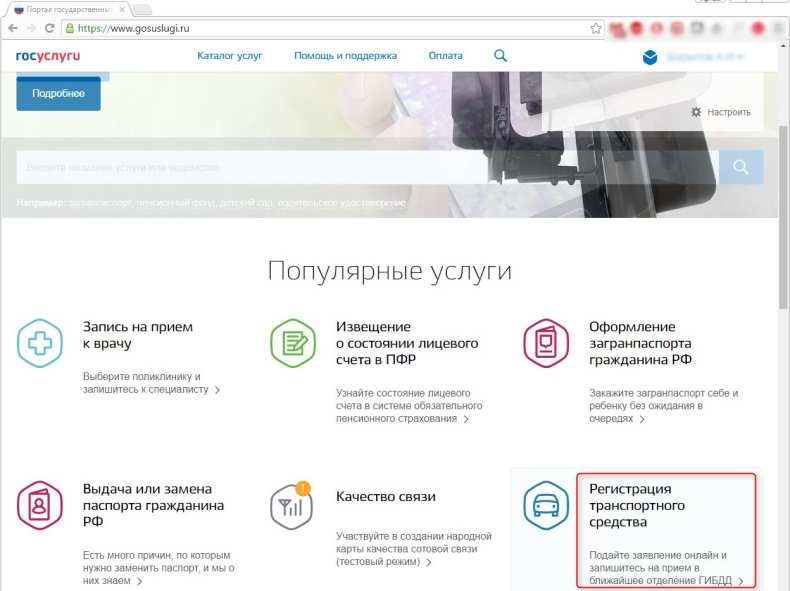Click the госуслуги logo

48,56
